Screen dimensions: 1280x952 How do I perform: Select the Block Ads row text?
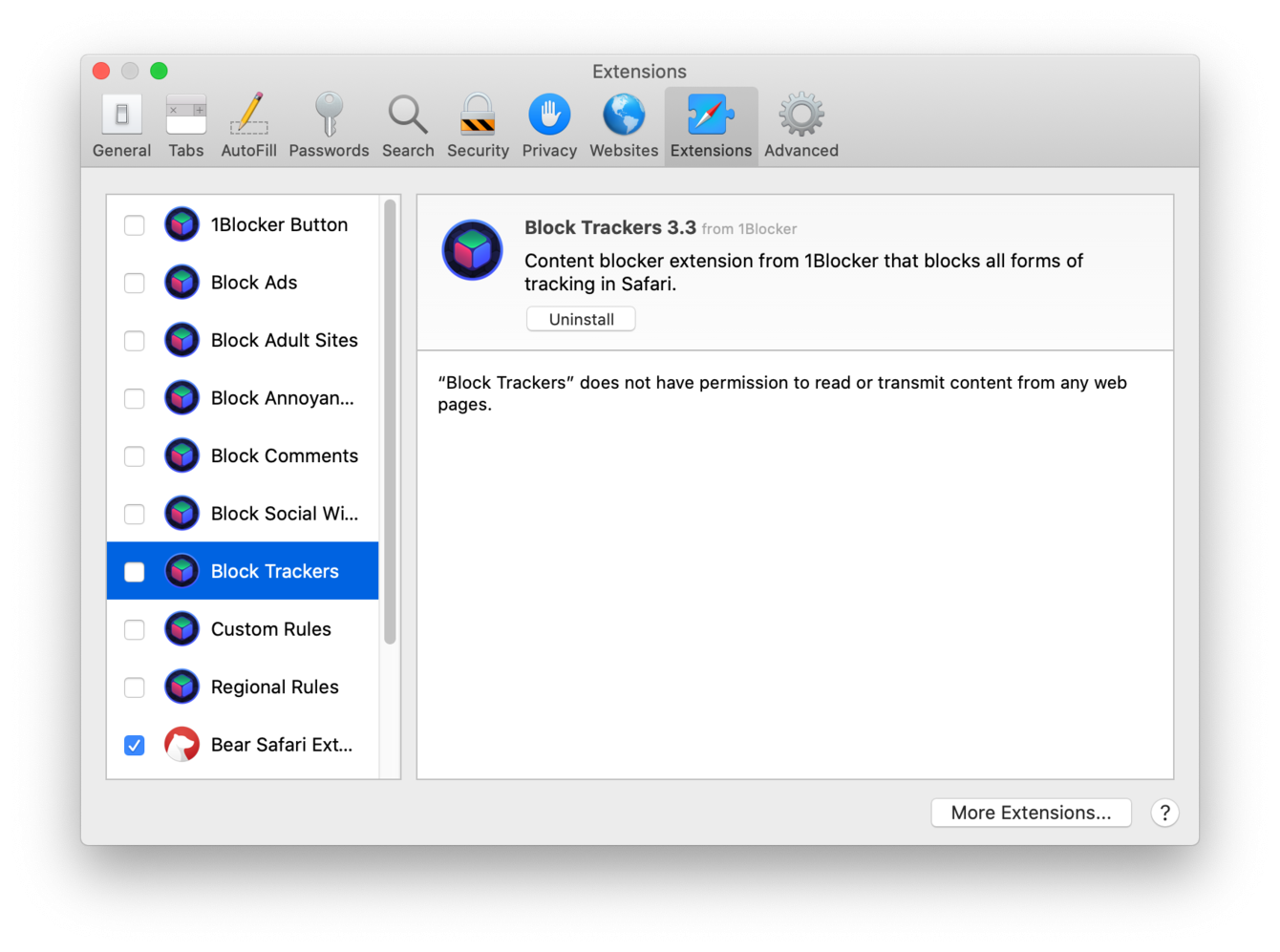pos(254,283)
